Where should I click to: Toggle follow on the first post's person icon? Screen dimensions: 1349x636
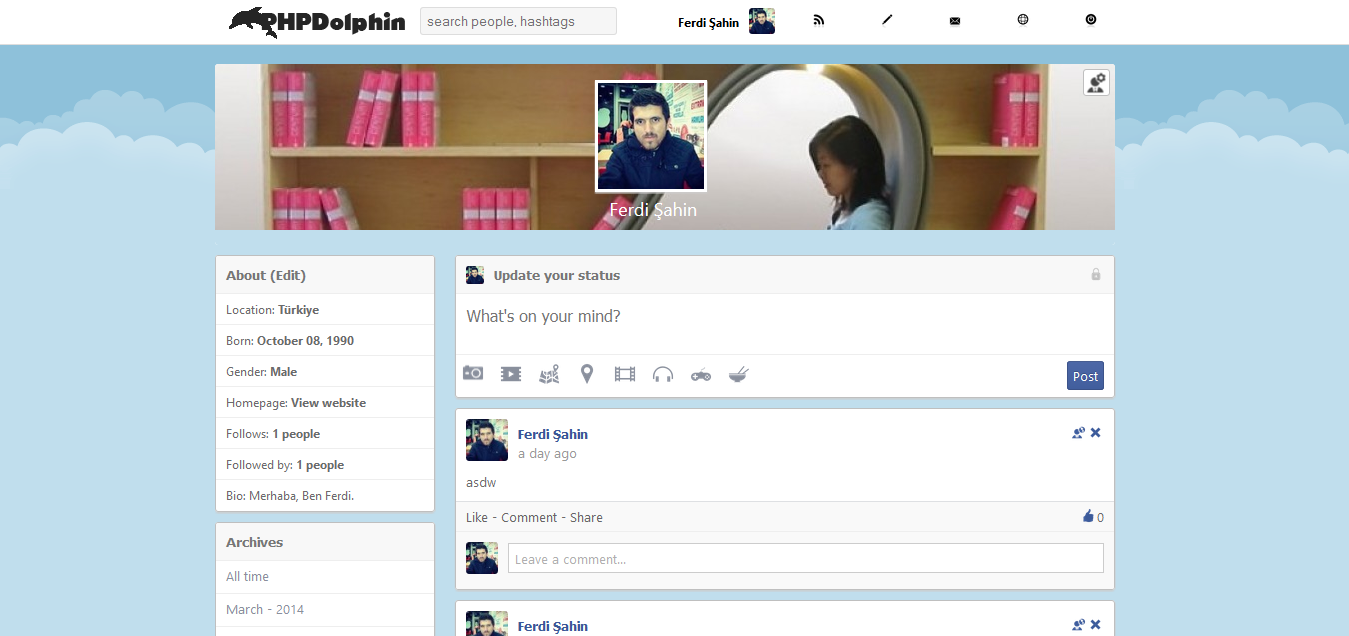[x=1078, y=432]
